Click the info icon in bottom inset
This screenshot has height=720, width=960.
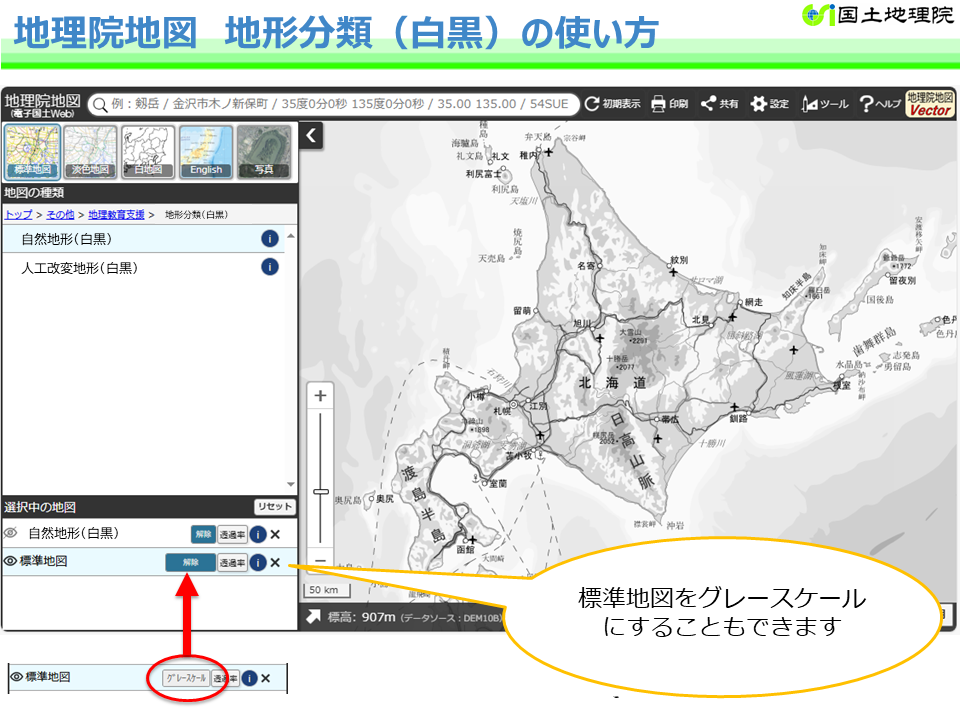(x=249, y=678)
